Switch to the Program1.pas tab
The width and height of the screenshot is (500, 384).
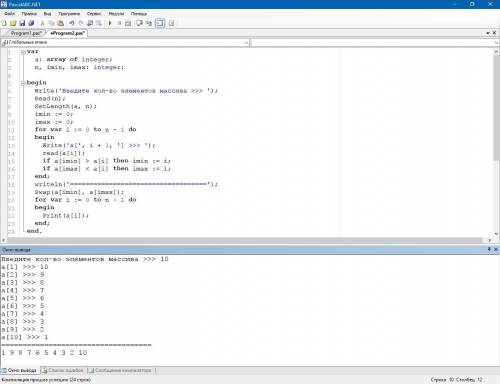[x=25, y=33]
